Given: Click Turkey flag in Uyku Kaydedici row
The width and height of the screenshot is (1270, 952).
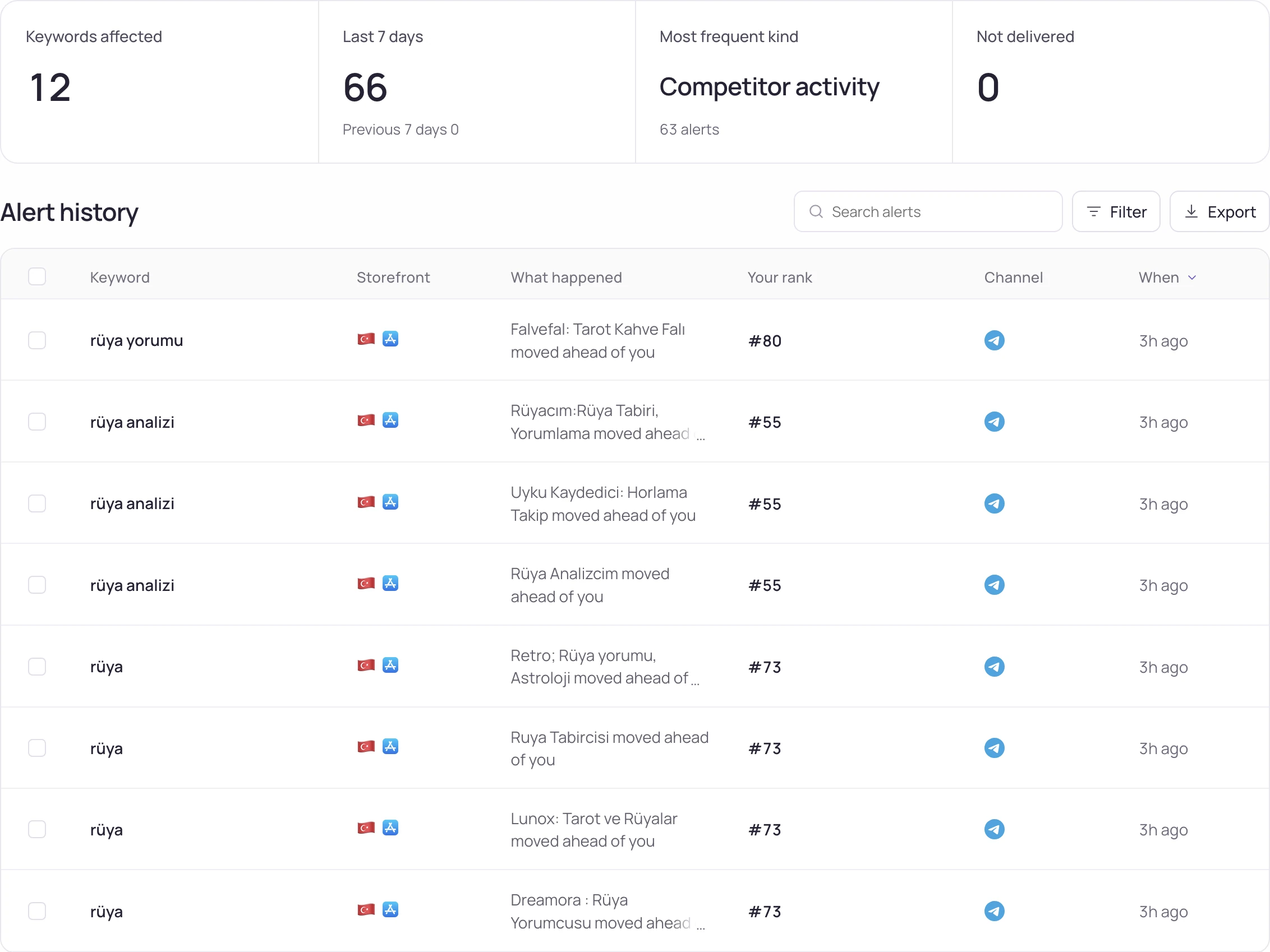Looking at the screenshot, I should click(366, 502).
